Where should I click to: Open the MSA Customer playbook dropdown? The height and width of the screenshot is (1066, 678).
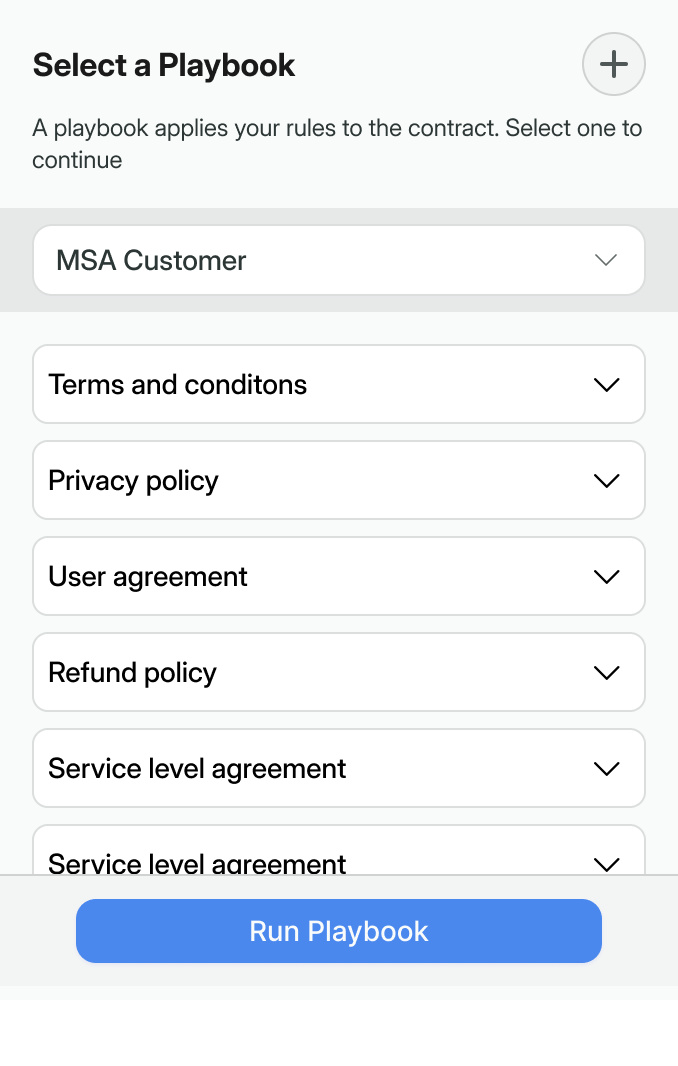tap(338, 260)
